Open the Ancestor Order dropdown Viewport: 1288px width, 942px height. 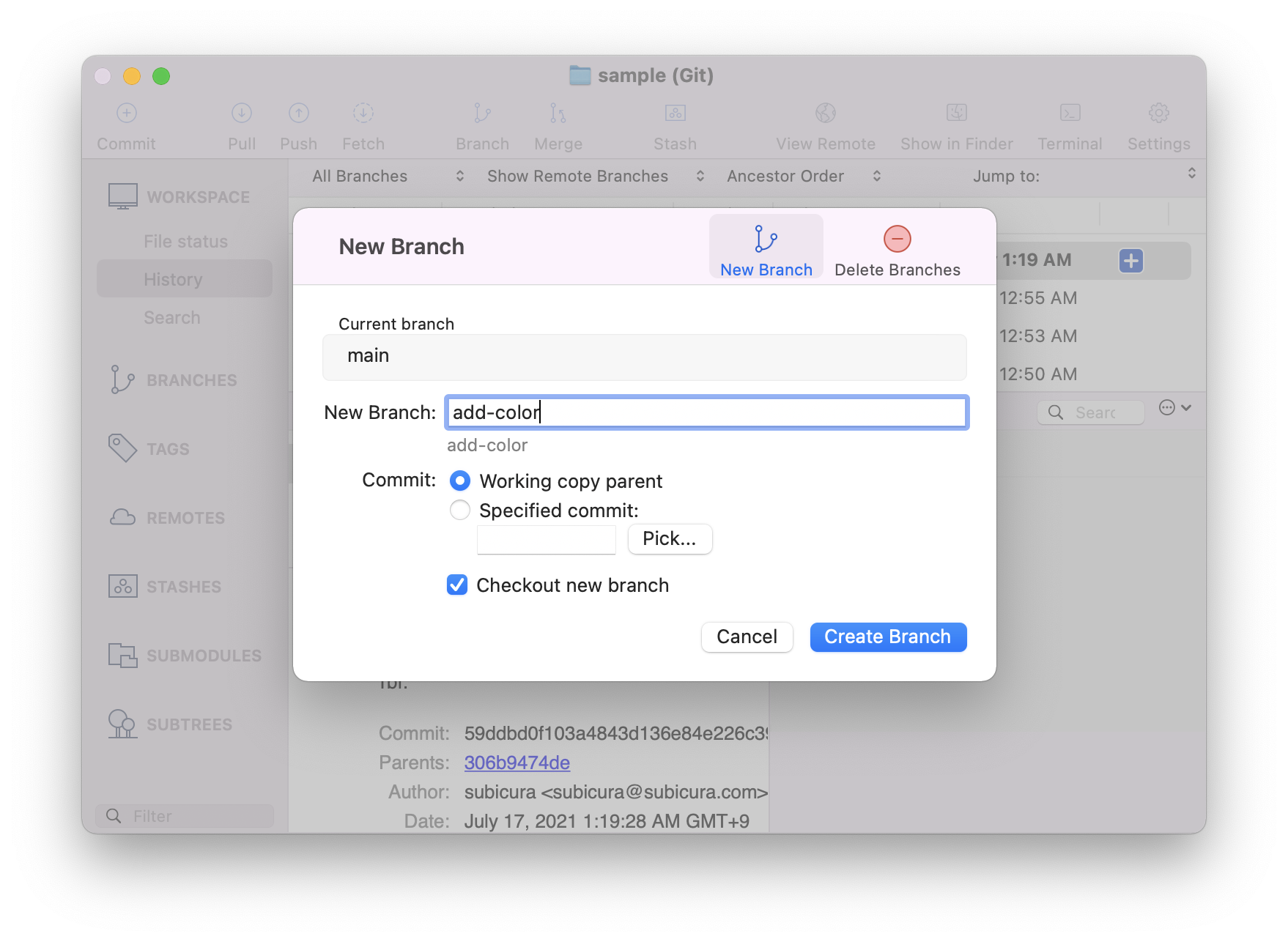pos(803,176)
